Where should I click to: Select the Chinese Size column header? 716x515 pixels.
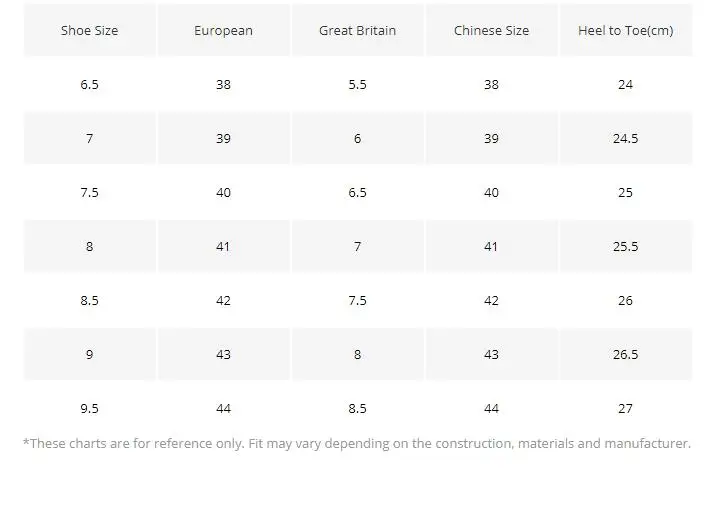pyautogui.click(x=491, y=31)
